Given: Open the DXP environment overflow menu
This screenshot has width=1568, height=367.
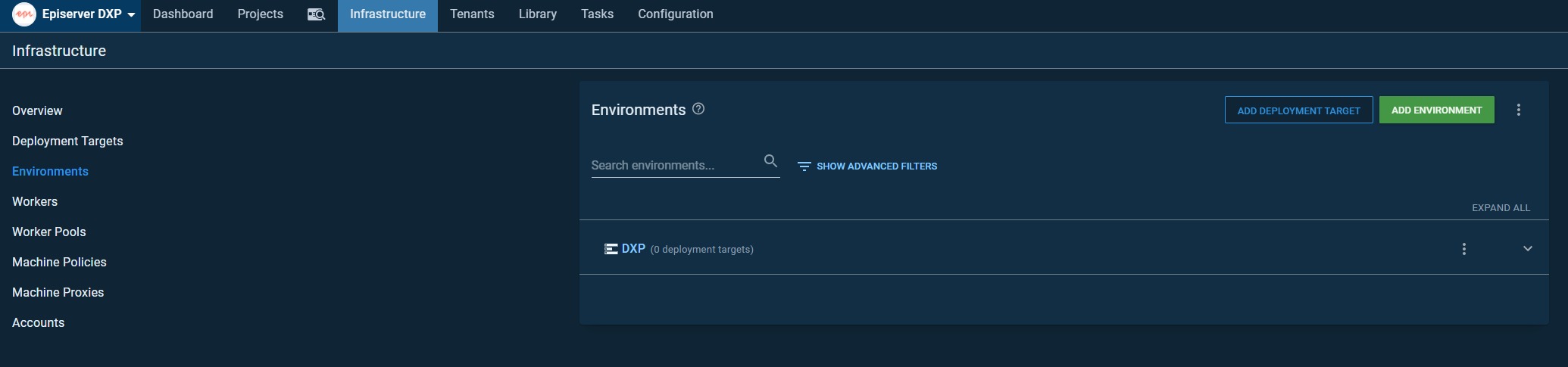Looking at the screenshot, I should [x=1463, y=249].
